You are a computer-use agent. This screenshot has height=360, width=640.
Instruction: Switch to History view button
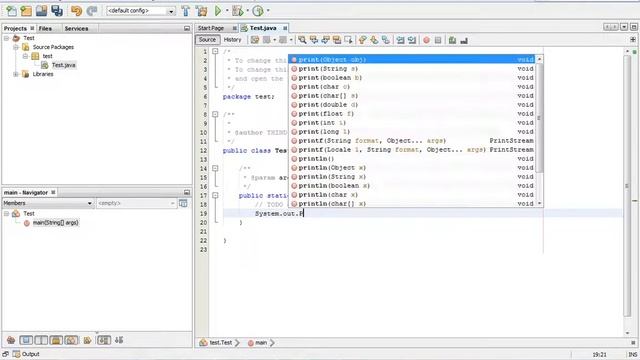coord(233,40)
